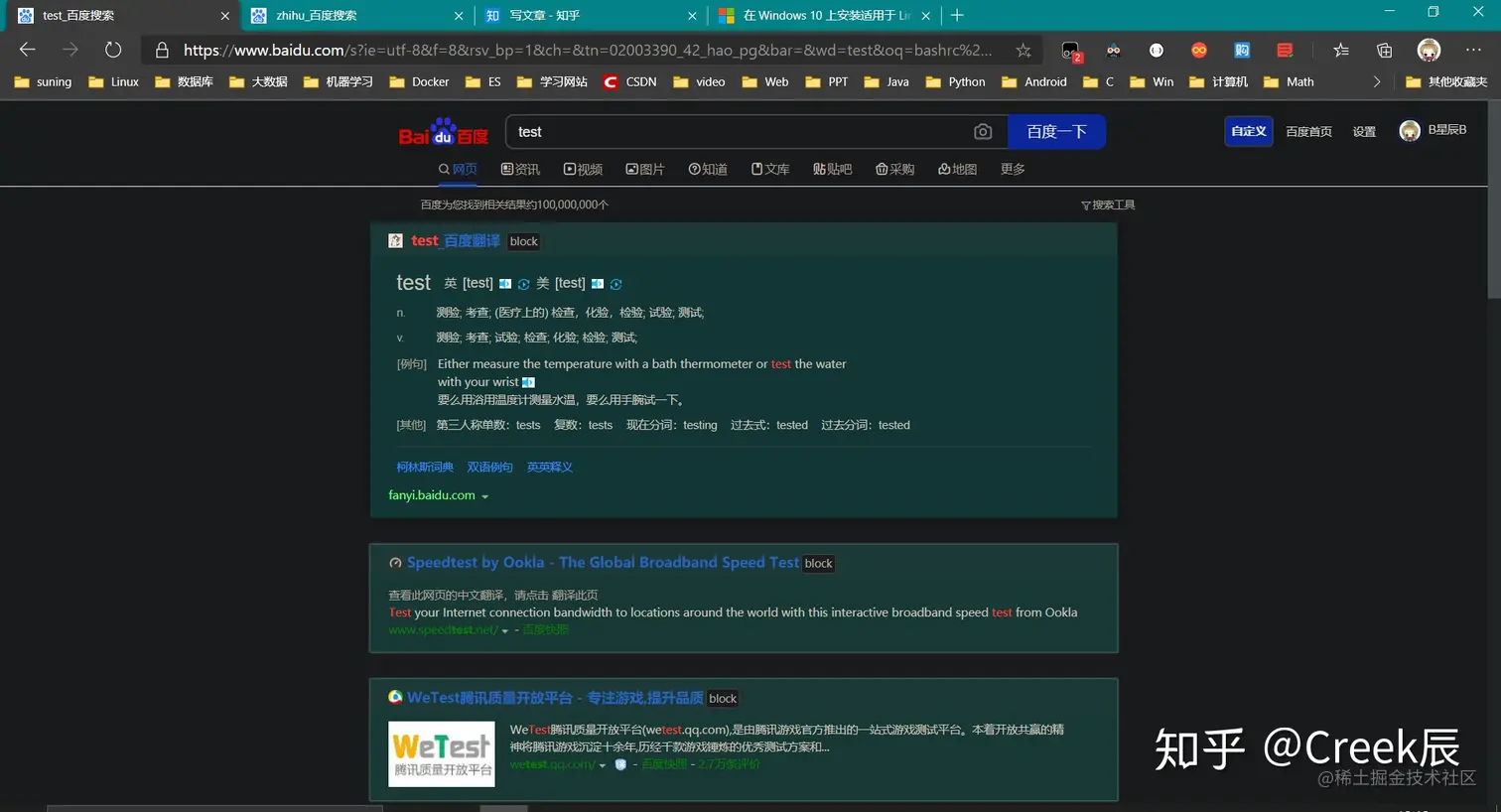Screen dimensions: 1501x812
Task: Open the Linux bookmarks folder
Action: pyautogui.click(x=113, y=81)
